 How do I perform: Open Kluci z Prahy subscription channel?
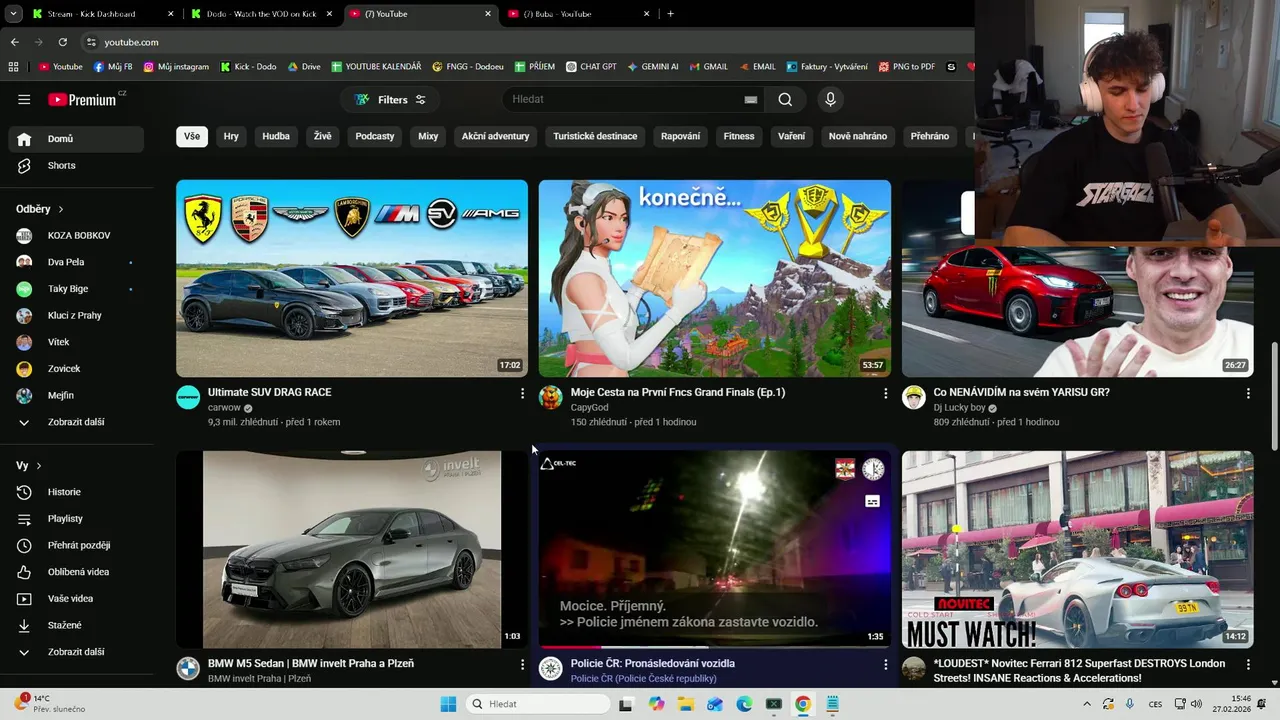76,315
